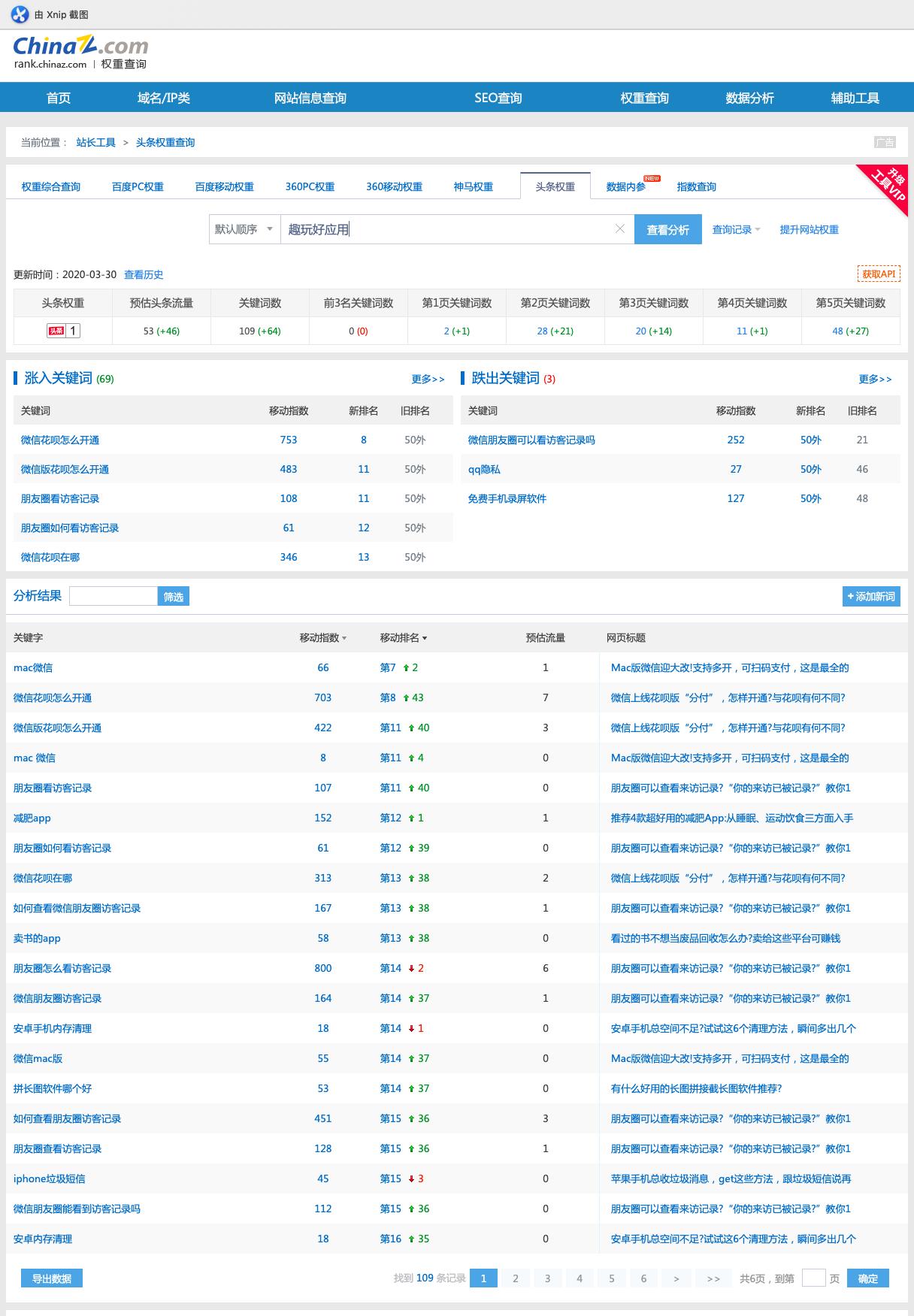The height and width of the screenshot is (1316, 914).
Task: Focus the 分析结果 filter input field
Action: click(x=113, y=597)
